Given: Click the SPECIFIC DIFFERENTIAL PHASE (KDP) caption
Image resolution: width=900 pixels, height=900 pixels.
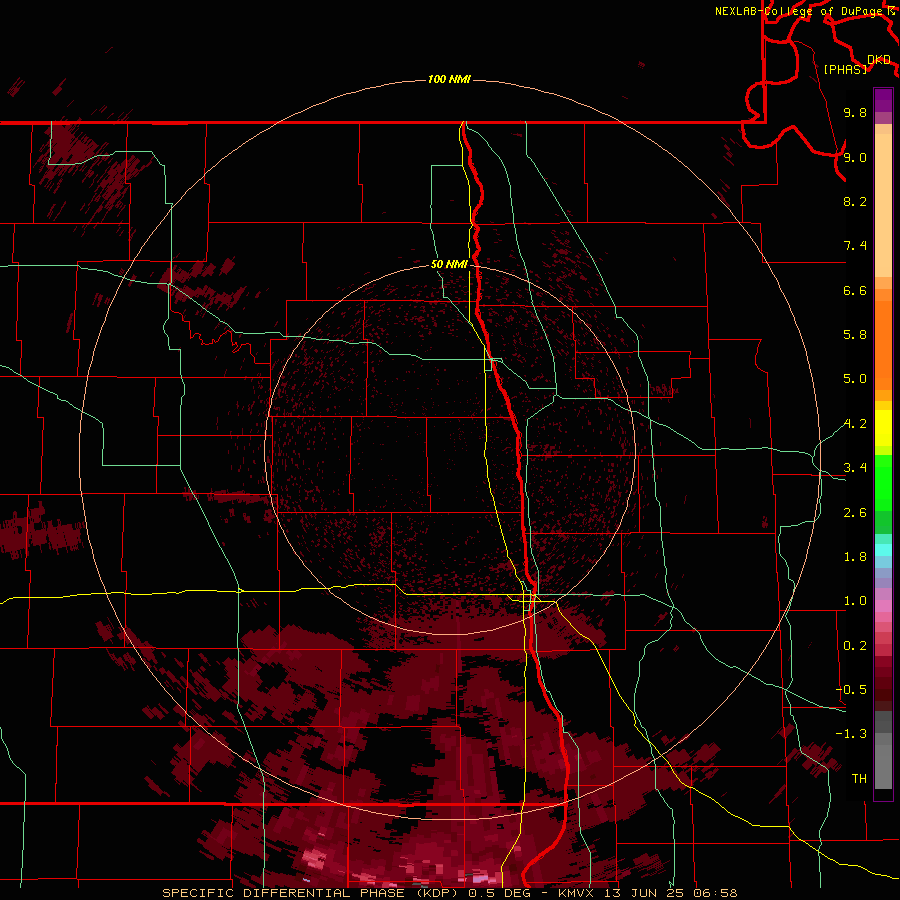Looking at the screenshot, I should [x=312, y=893].
